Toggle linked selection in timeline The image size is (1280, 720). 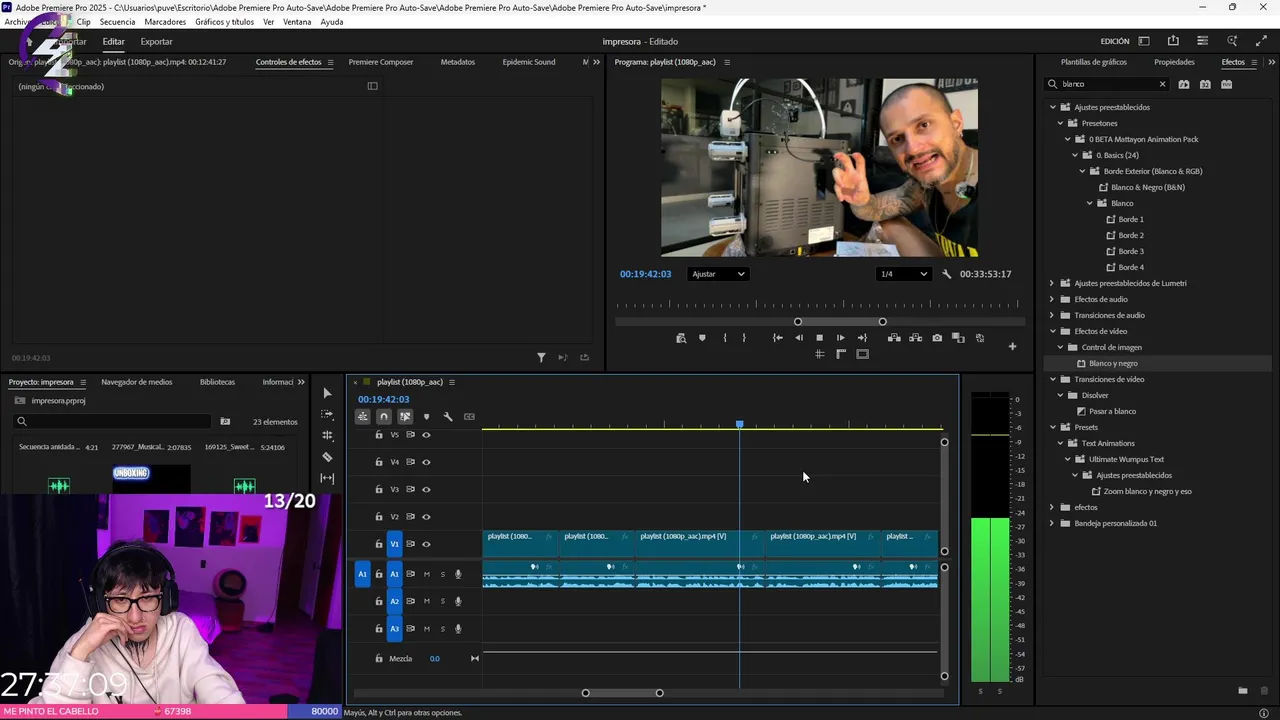click(x=405, y=417)
